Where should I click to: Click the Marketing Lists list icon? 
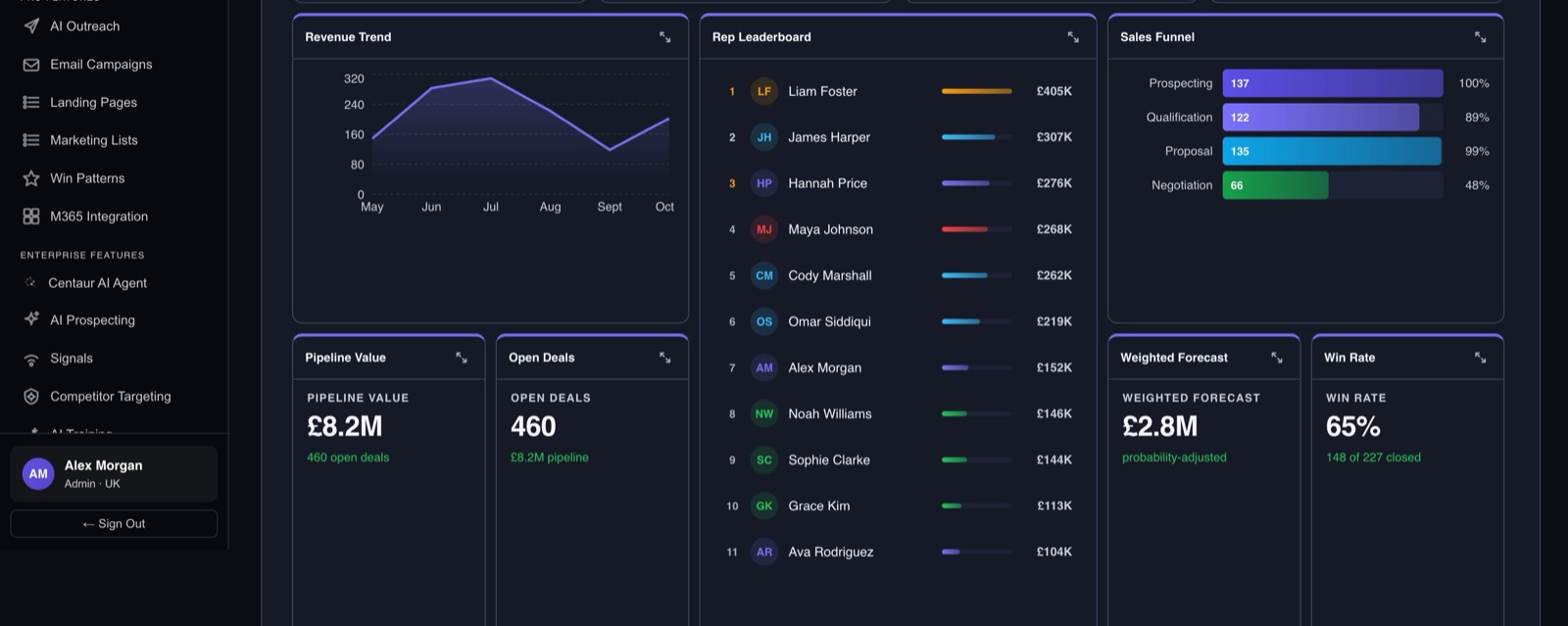pyautogui.click(x=31, y=140)
